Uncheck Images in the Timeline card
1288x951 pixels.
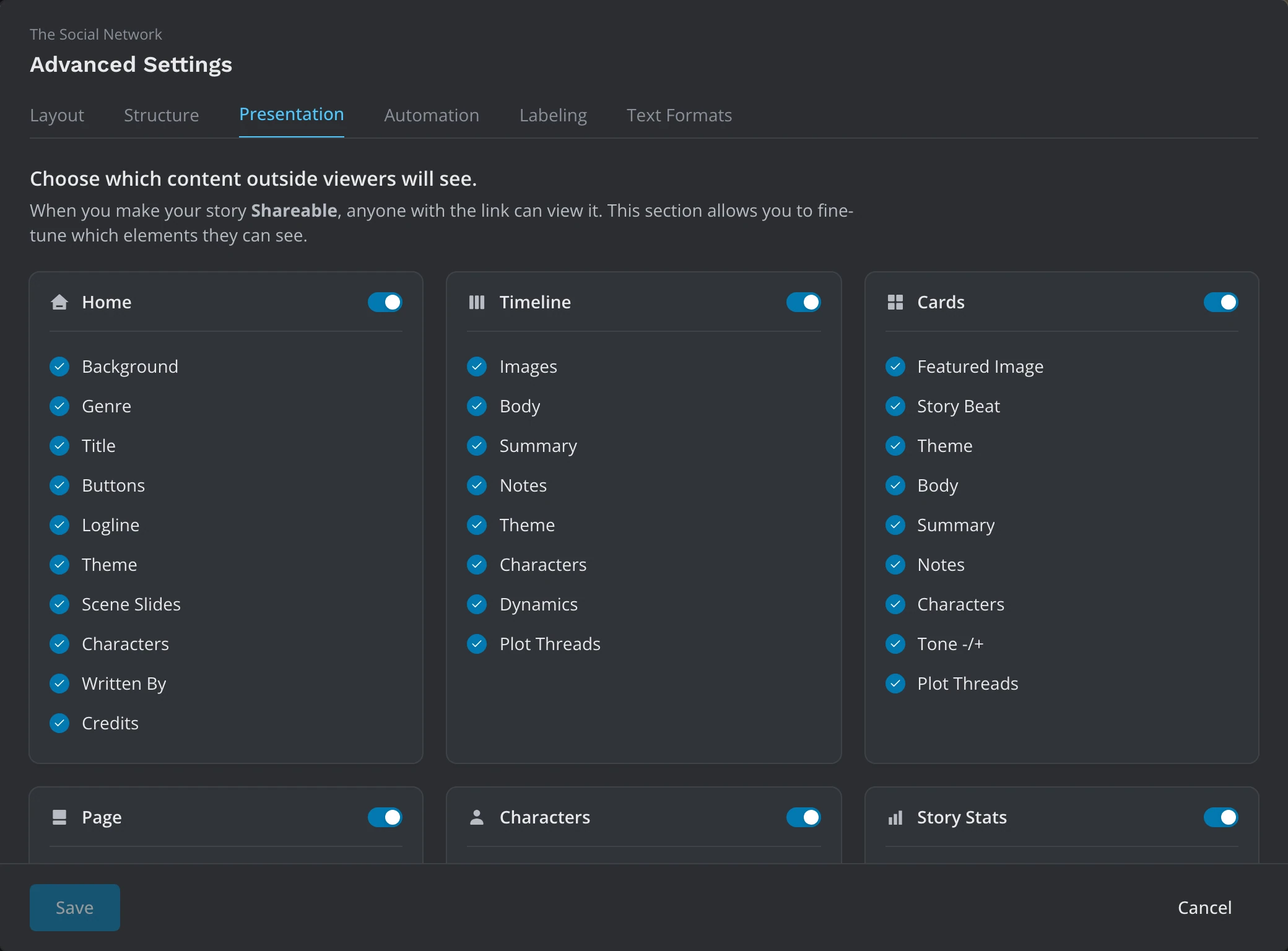coord(477,367)
